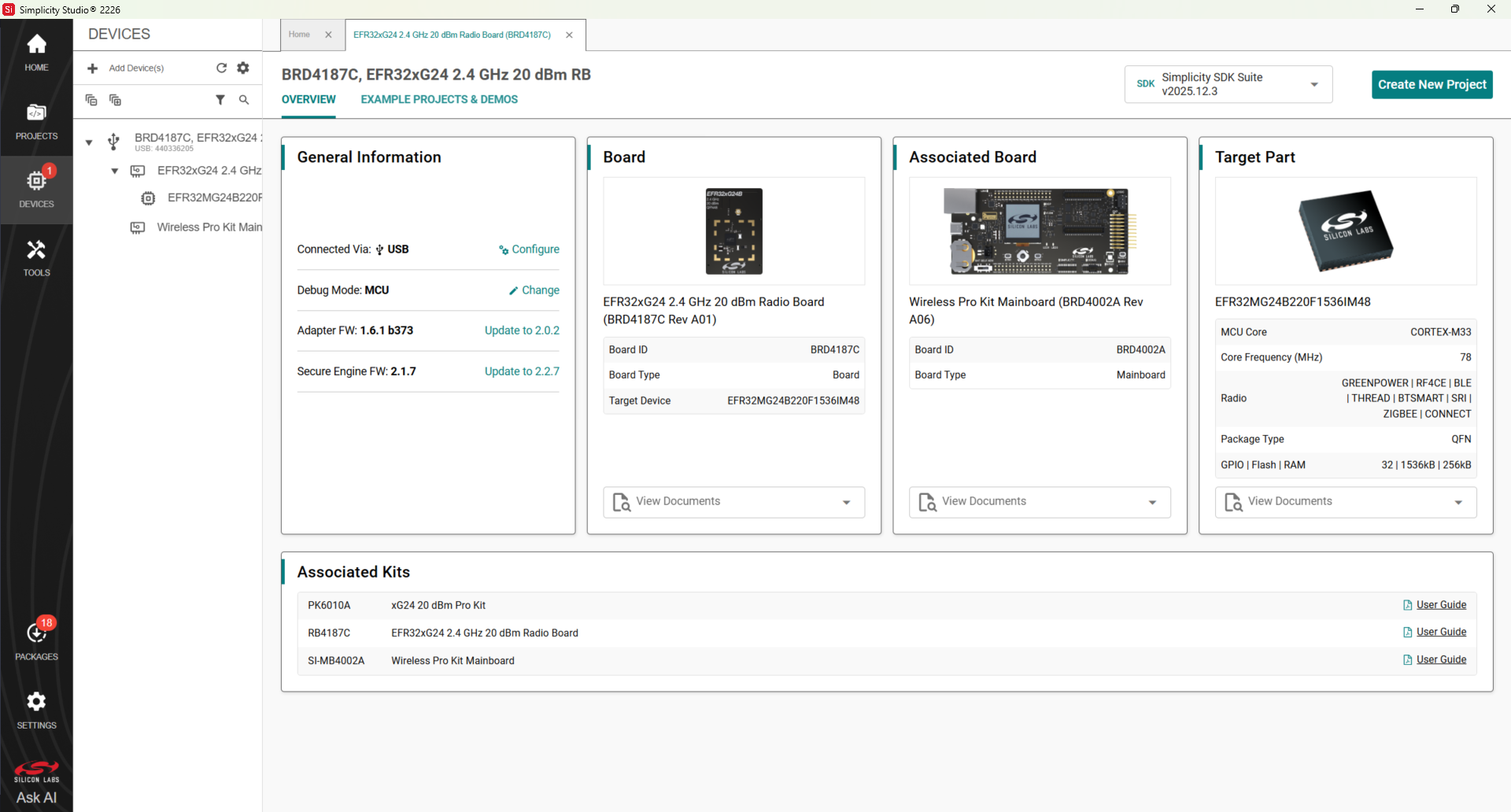Viewport: 1511px width, 812px height.
Task: Close the Home tab
Action: 328,35
